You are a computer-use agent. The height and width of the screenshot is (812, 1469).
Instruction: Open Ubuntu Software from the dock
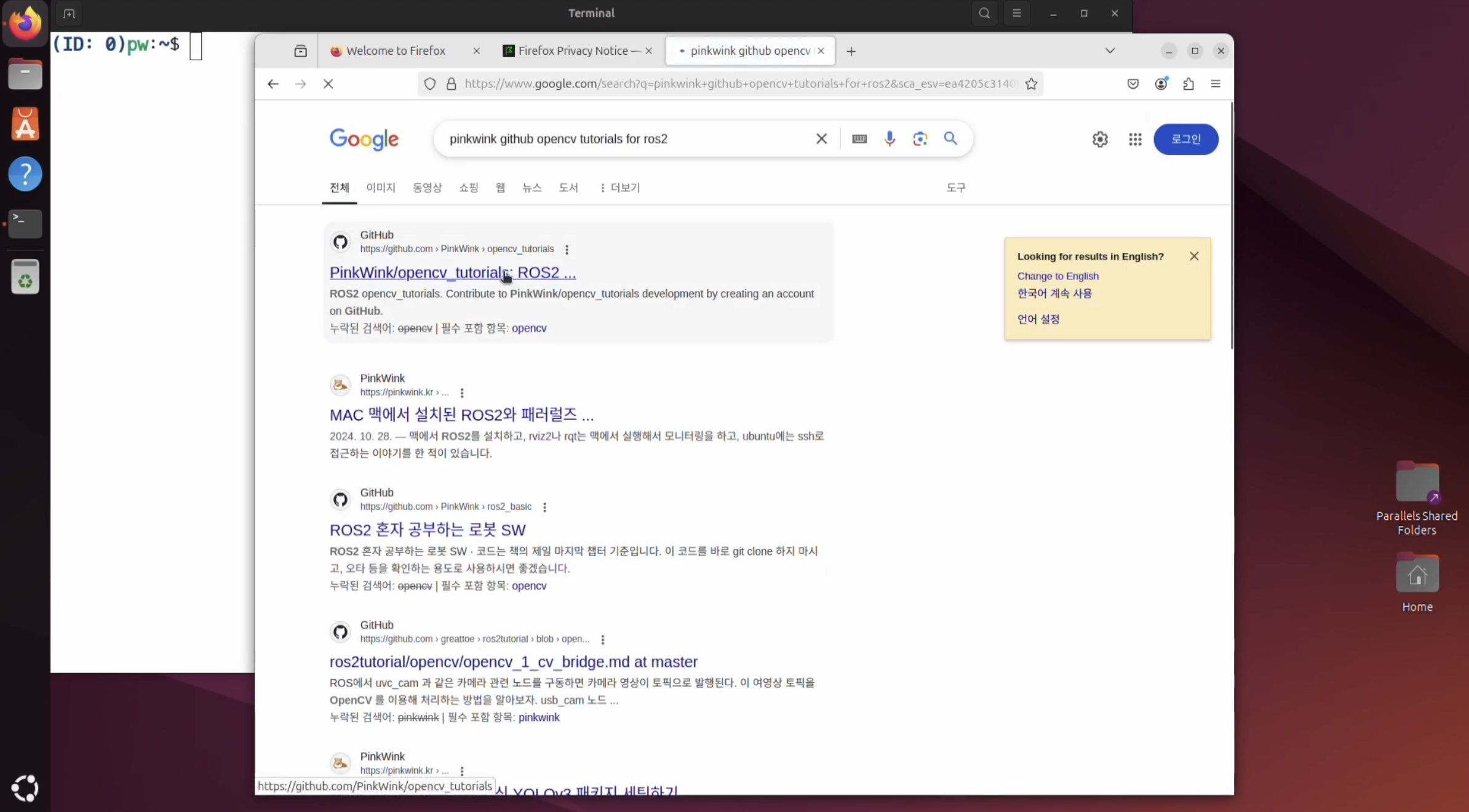coord(25,125)
